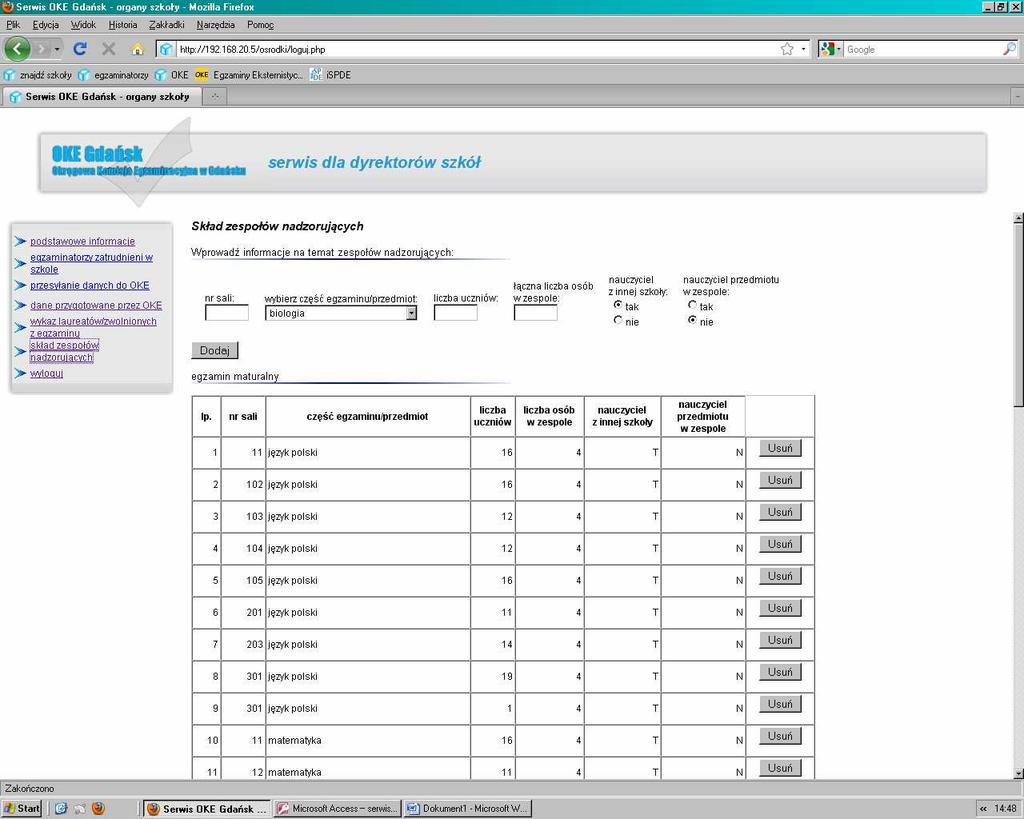Select 'tak' for nauczyciel przedmiotu w zespole

coord(692,305)
